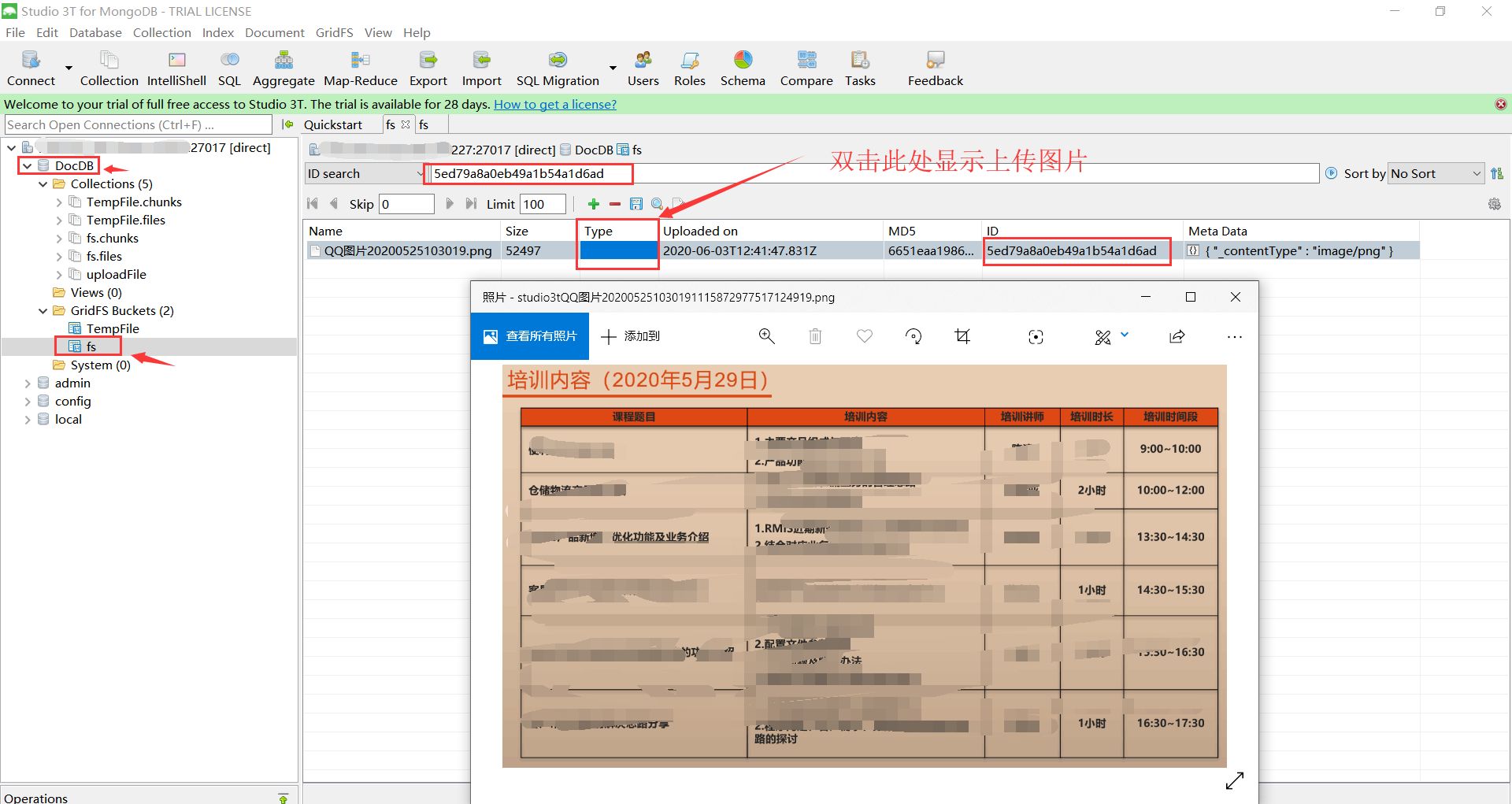Open the ID search type dropdown
Screen dimensions: 1512x804
point(365,173)
